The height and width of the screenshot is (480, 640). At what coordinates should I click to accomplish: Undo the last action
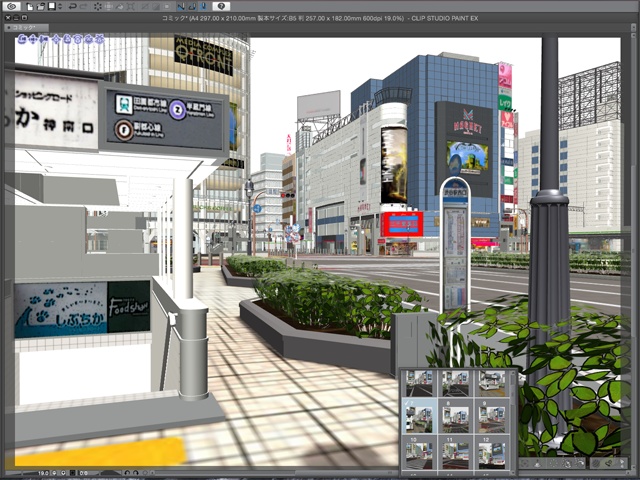(73, 7)
